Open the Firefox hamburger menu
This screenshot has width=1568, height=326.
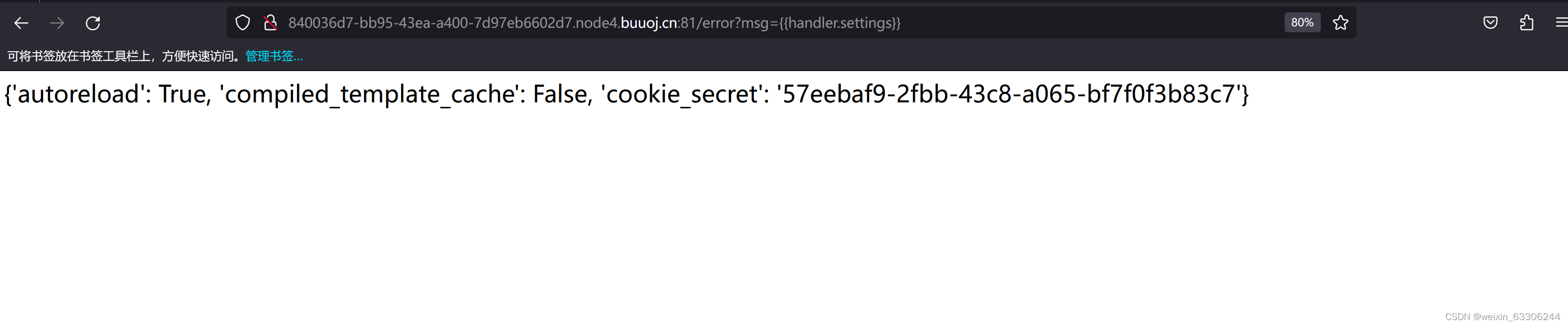pyautogui.click(x=1561, y=22)
